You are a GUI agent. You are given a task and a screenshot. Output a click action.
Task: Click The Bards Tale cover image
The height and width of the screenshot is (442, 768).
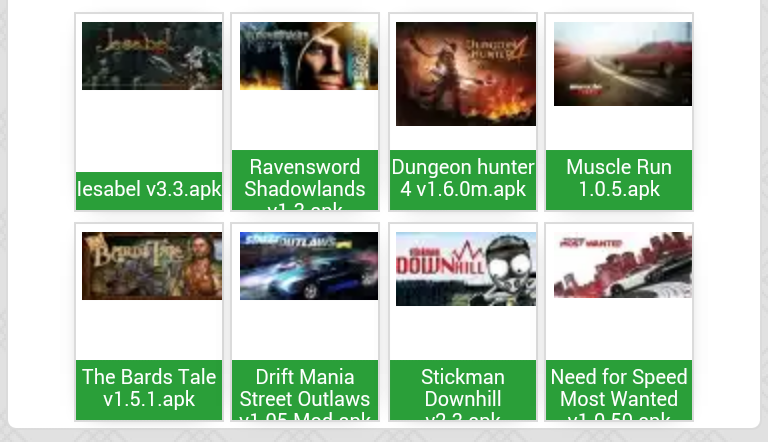tap(152, 266)
